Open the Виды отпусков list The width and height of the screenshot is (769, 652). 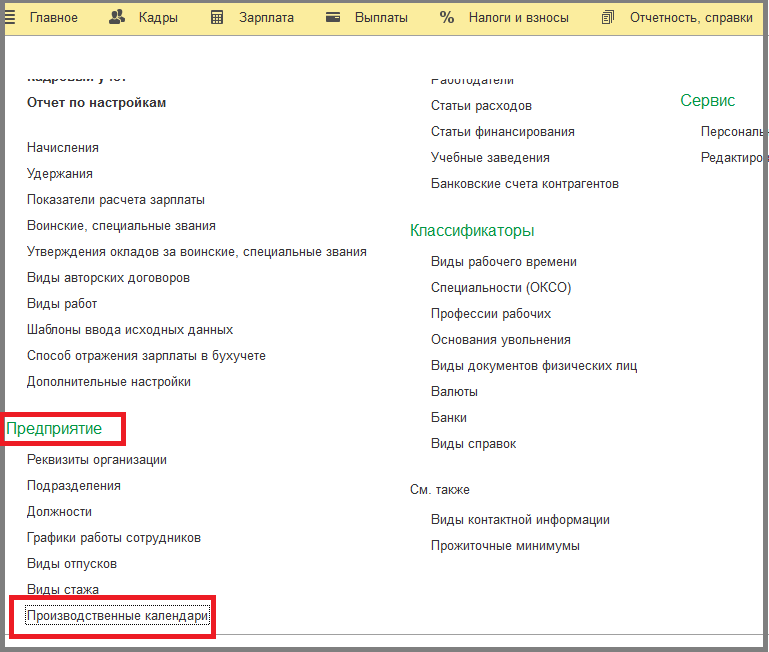(72, 564)
